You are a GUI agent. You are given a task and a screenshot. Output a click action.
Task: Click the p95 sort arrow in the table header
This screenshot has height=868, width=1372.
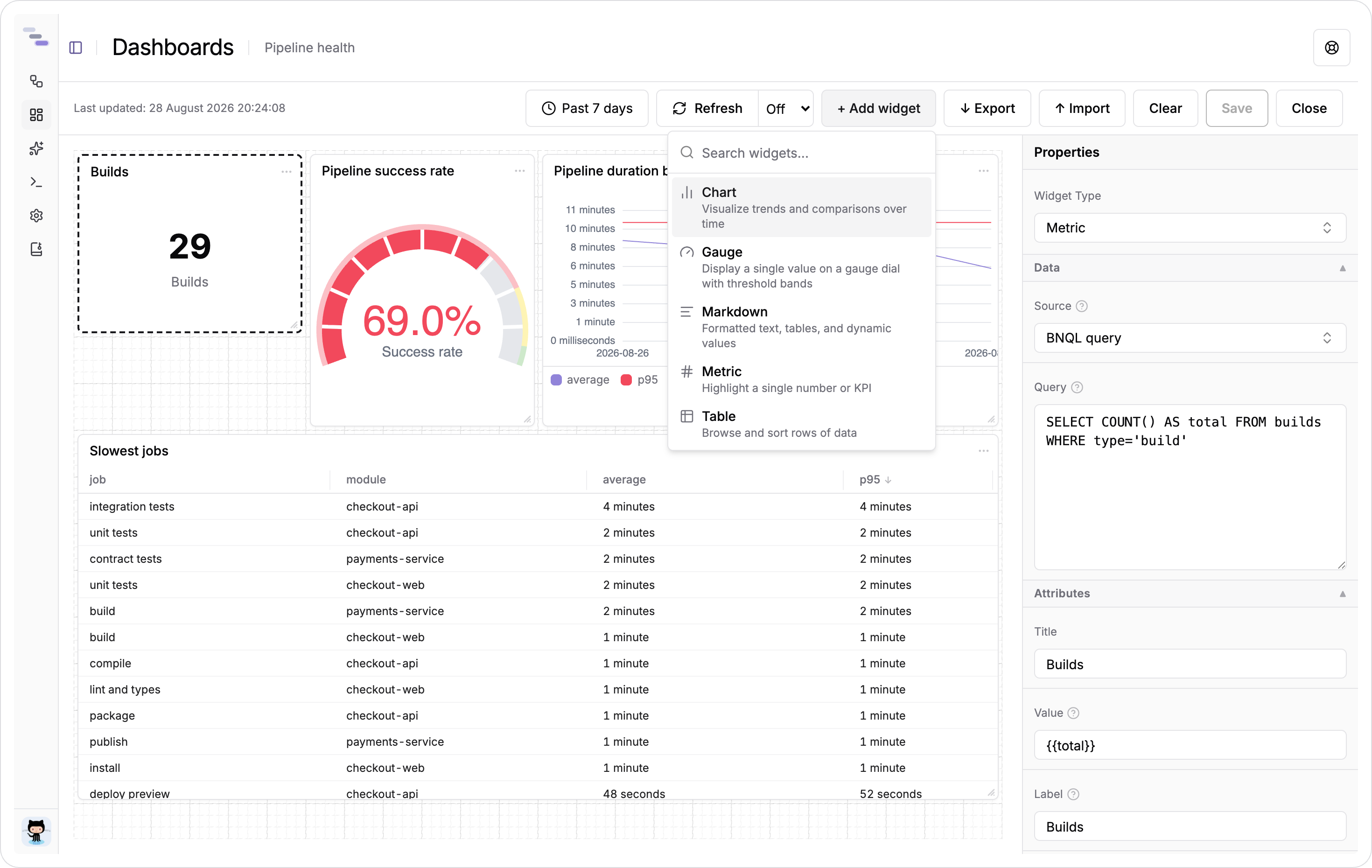888,480
